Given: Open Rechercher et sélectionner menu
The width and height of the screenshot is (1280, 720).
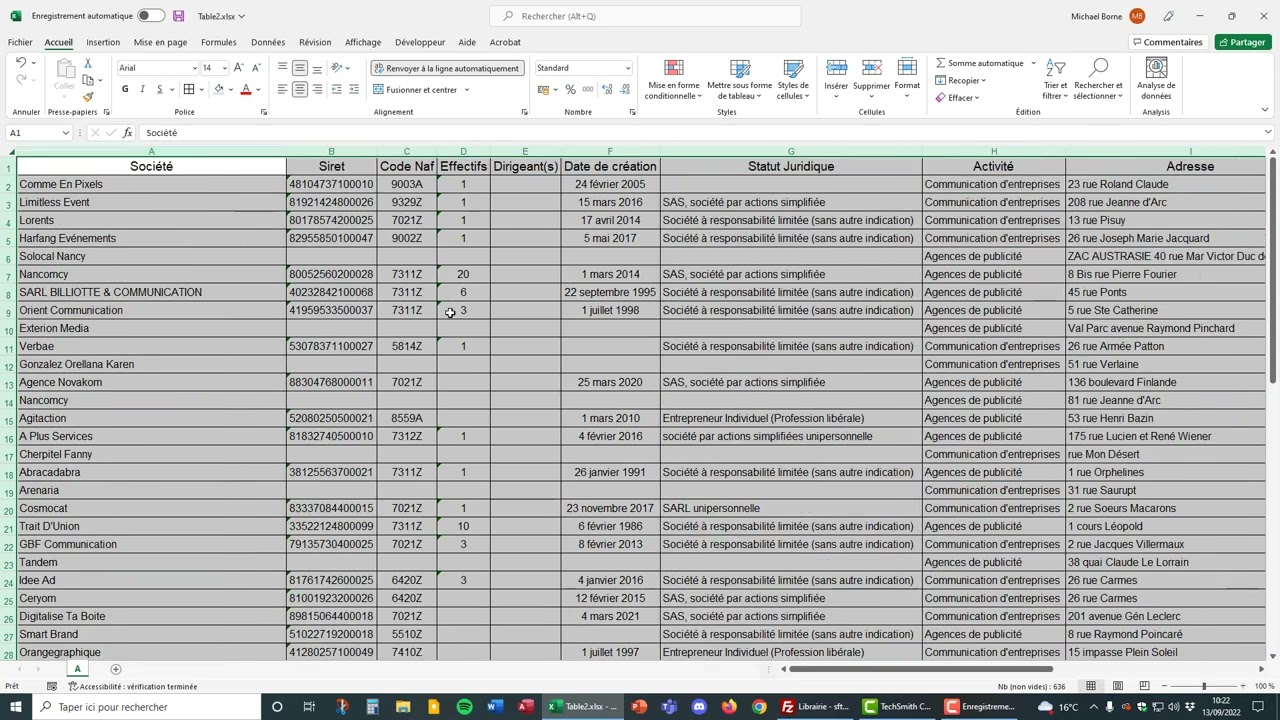Looking at the screenshot, I should [x=1098, y=79].
